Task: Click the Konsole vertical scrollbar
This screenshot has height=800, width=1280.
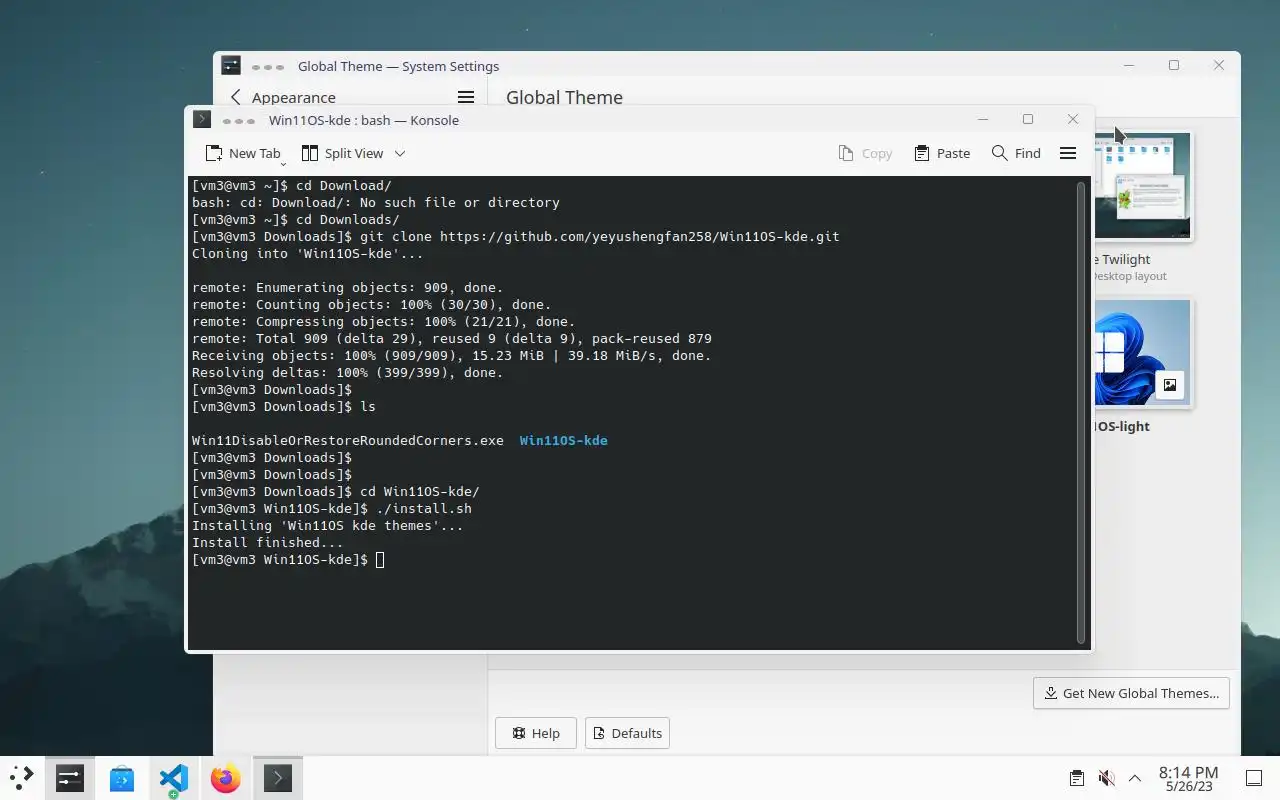Action: pos(1081,412)
